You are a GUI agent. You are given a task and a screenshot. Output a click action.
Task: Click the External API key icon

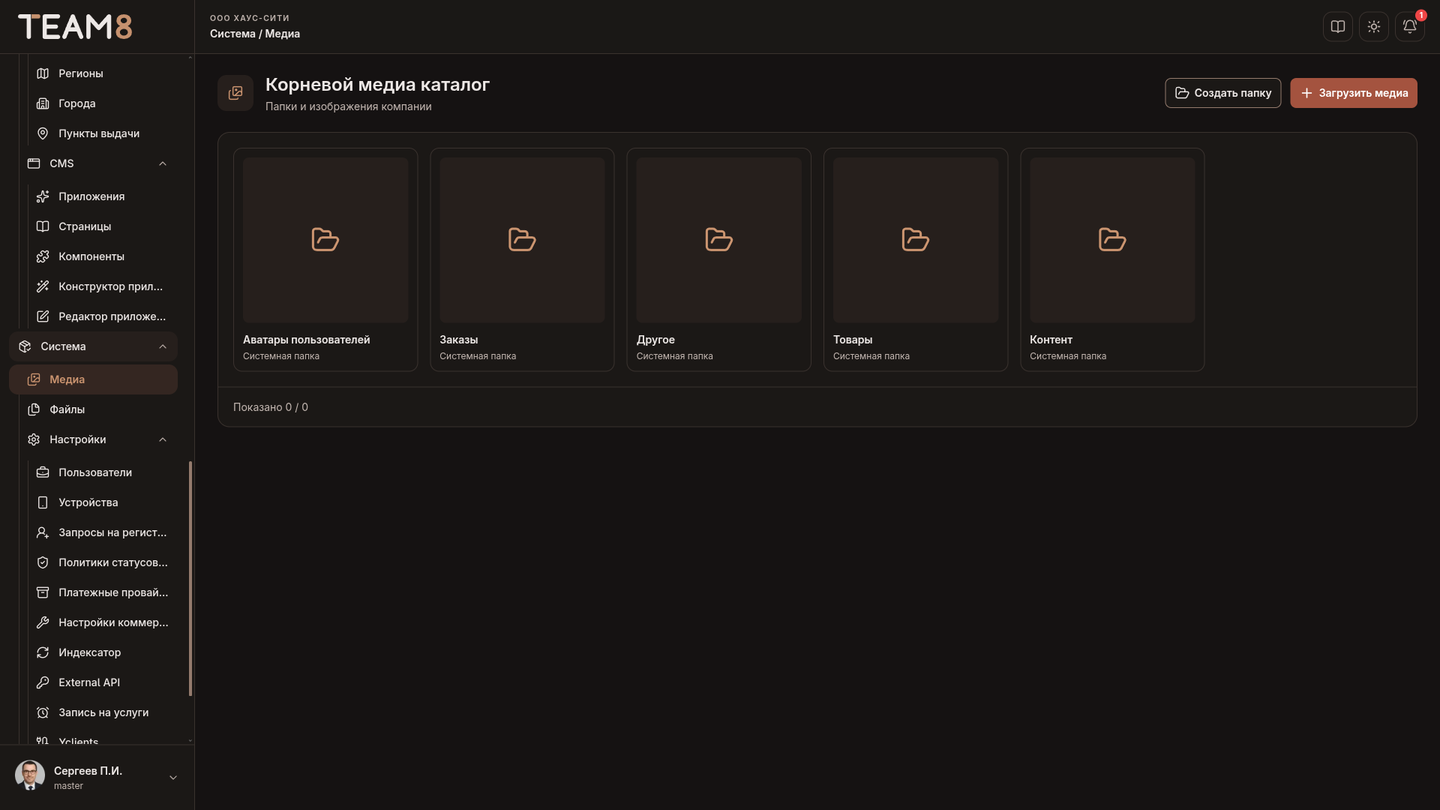pyautogui.click(x=43, y=682)
